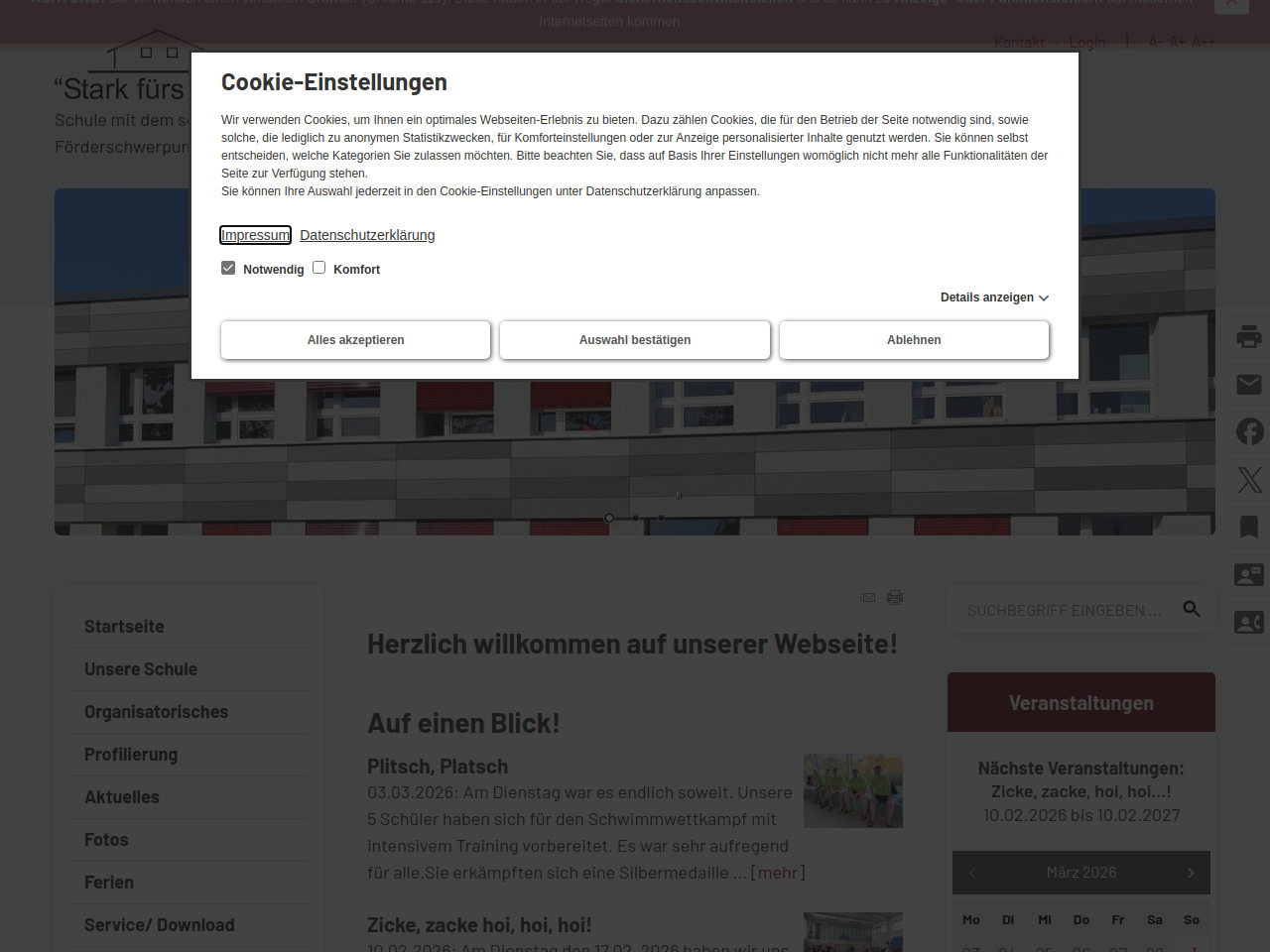Click the bookmark icon in sidebar

(x=1248, y=527)
